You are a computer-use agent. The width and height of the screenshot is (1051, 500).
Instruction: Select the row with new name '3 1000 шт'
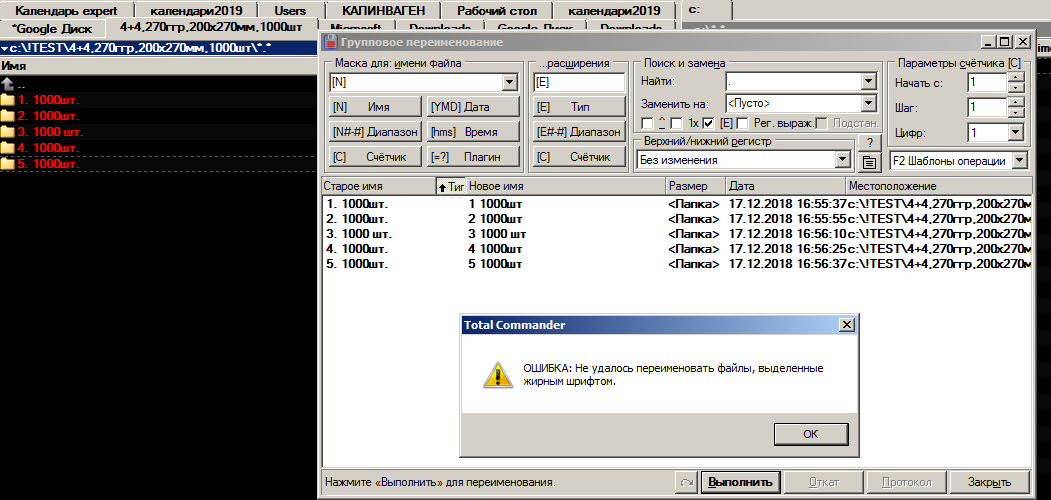click(676, 235)
